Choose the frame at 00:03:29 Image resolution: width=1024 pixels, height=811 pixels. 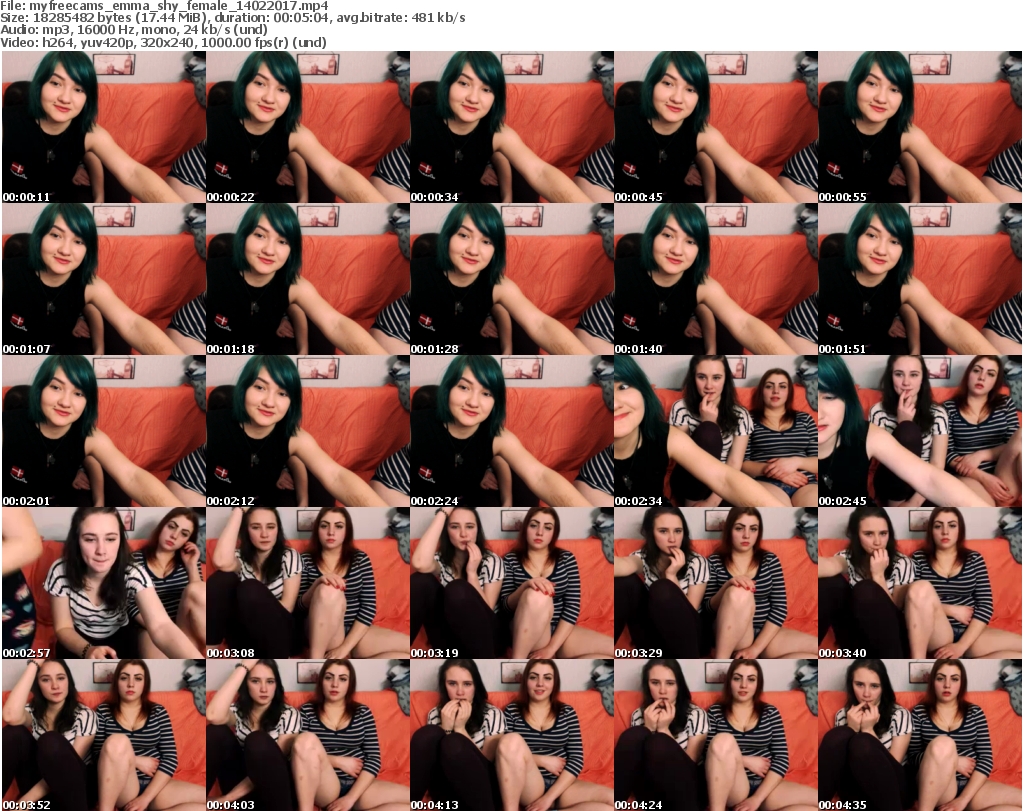pyautogui.click(x=716, y=583)
